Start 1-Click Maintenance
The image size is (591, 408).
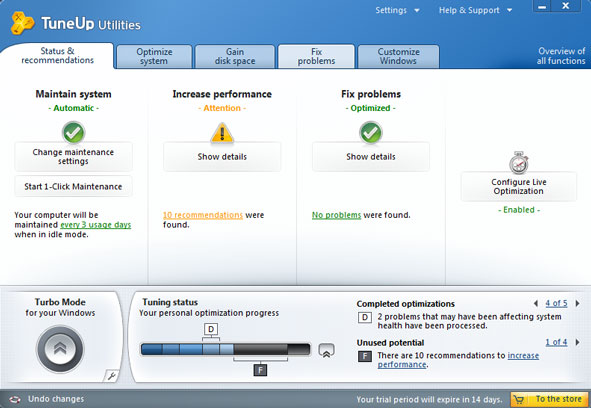point(73,186)
